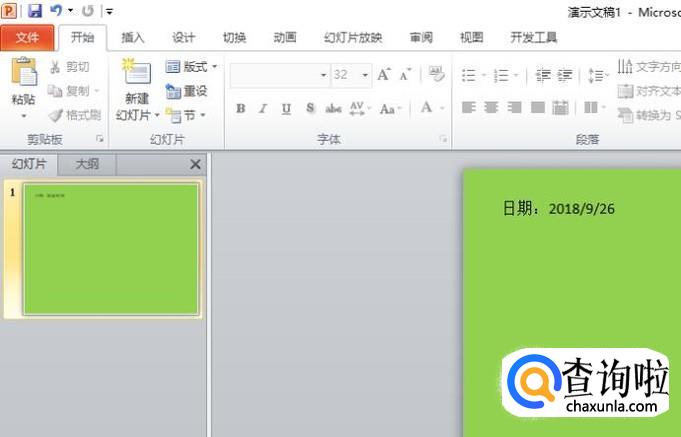Click the Save icon in quick access toolbar

point(35,11)
